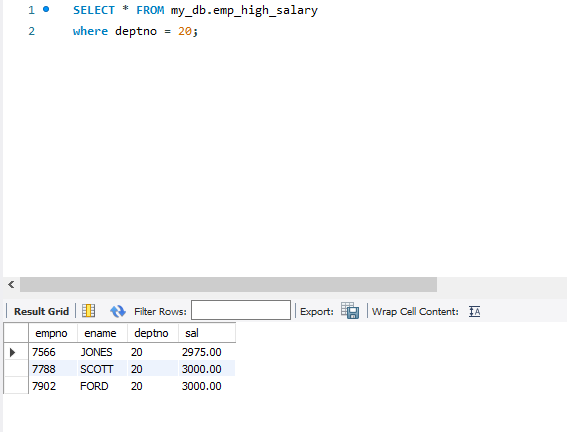Viewport: 567px width, 432px height.
Task: Click SCOTT's salary cell 3000.00
Action: tap(207, 369)
